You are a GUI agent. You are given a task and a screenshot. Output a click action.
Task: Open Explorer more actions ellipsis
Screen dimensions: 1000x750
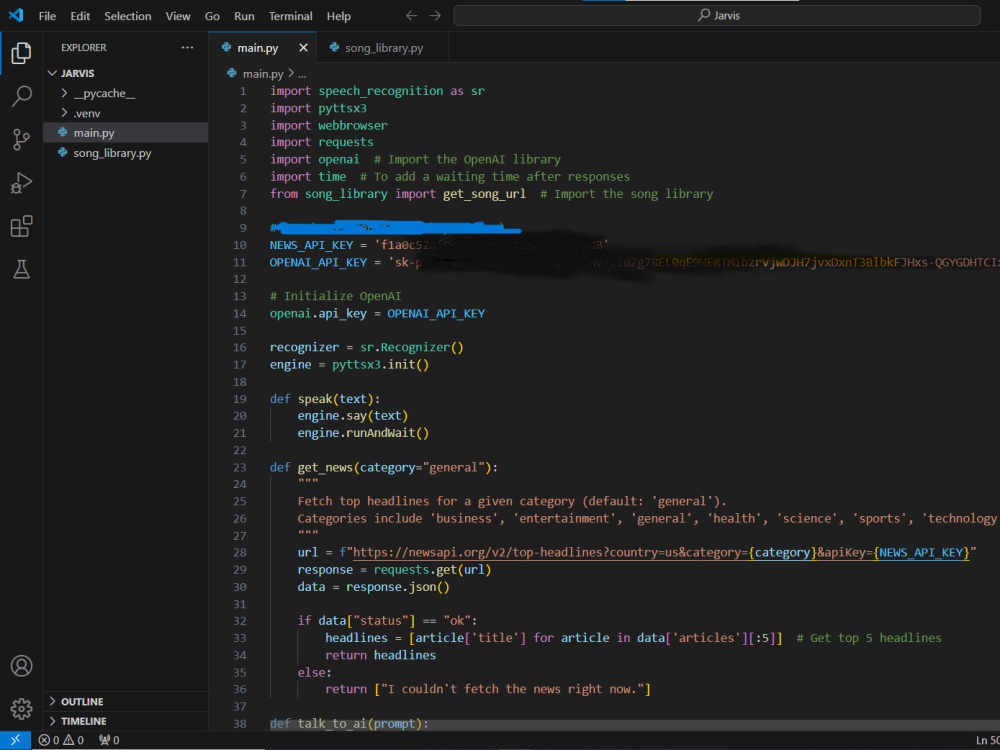tap(187, 47)
